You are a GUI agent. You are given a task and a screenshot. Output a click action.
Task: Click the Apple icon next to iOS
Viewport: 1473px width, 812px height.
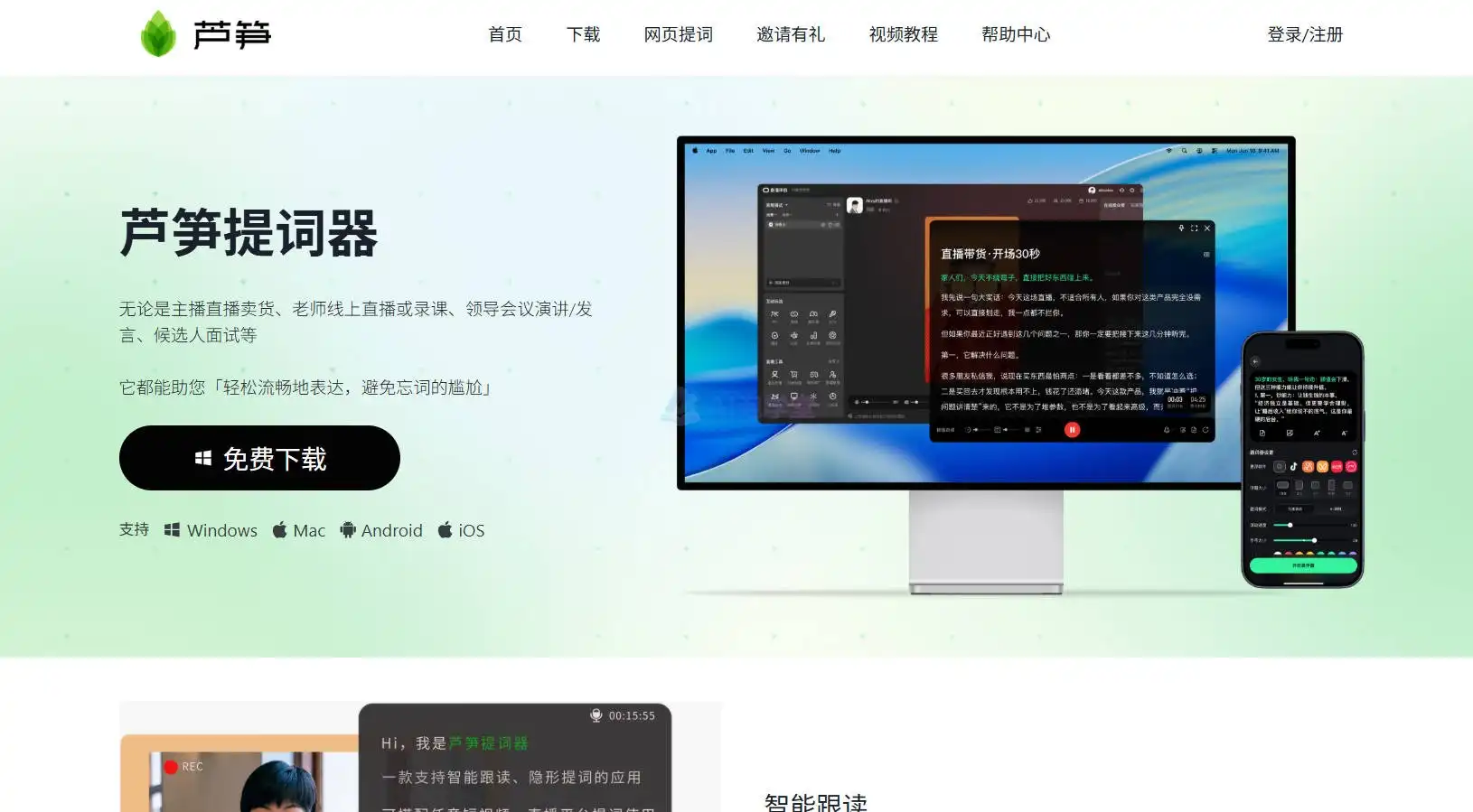click(x=445, y=530)
